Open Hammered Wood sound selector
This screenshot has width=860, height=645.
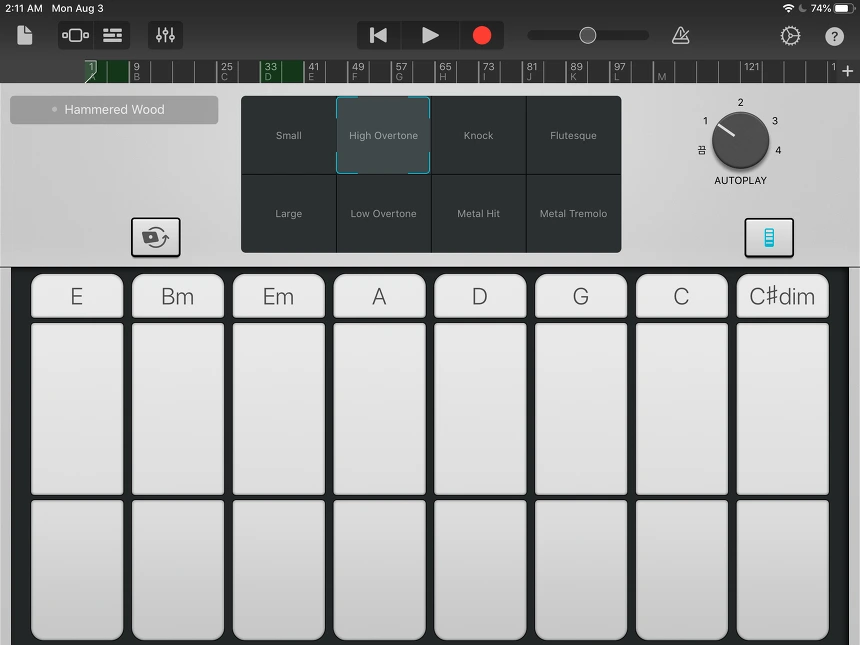pyautogui.click(x=114, y=110)
